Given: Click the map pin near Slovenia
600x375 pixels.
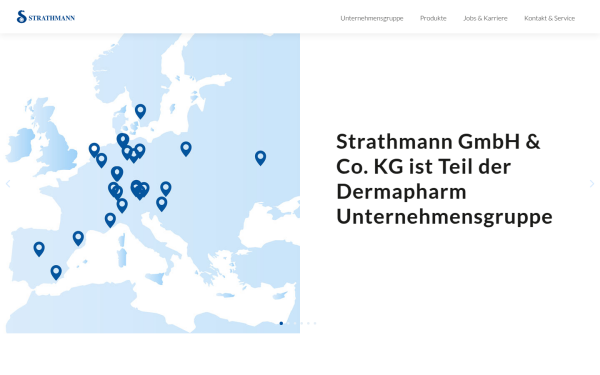Looking at the screenshot, I should click(x=161, y=204).
